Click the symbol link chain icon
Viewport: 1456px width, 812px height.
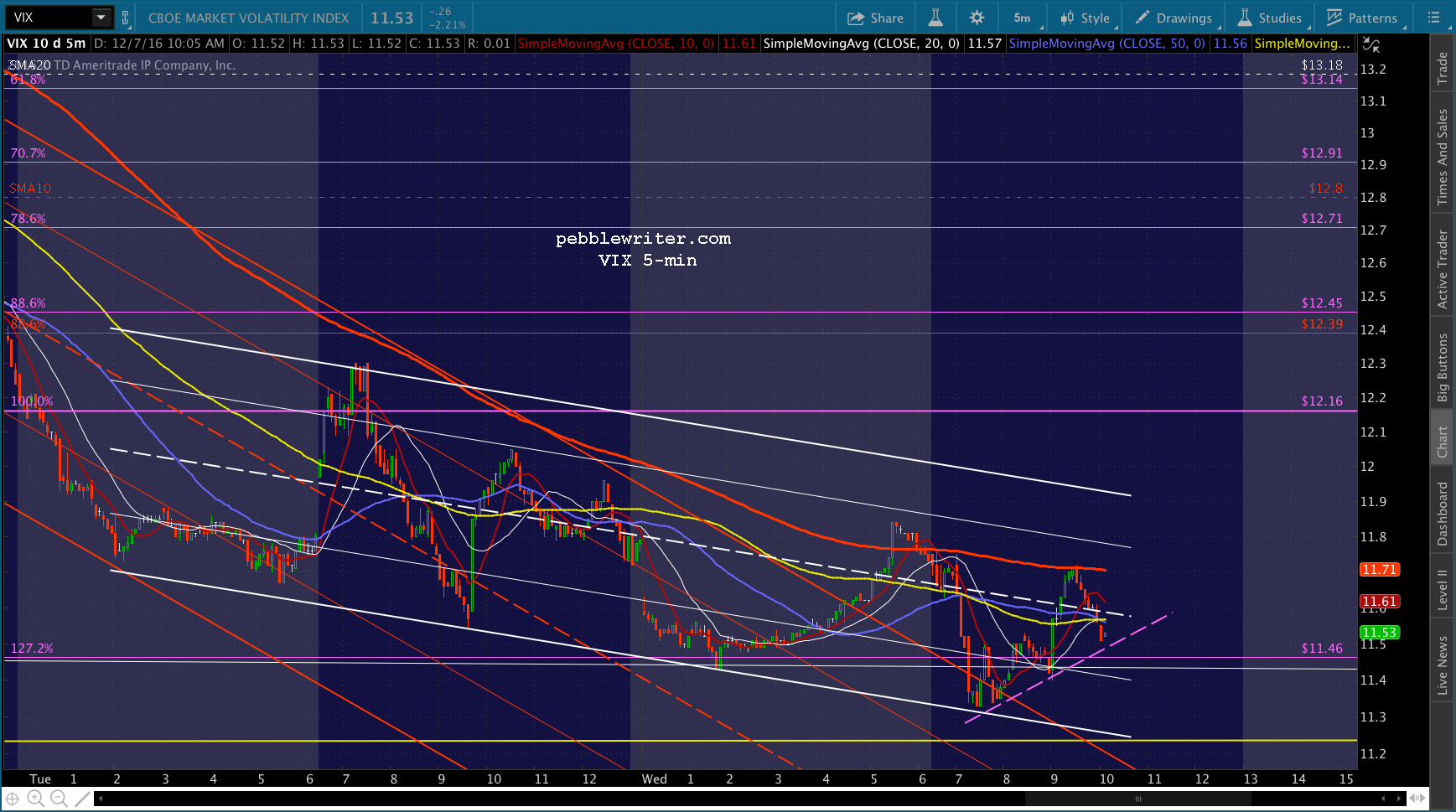(126, 18)
